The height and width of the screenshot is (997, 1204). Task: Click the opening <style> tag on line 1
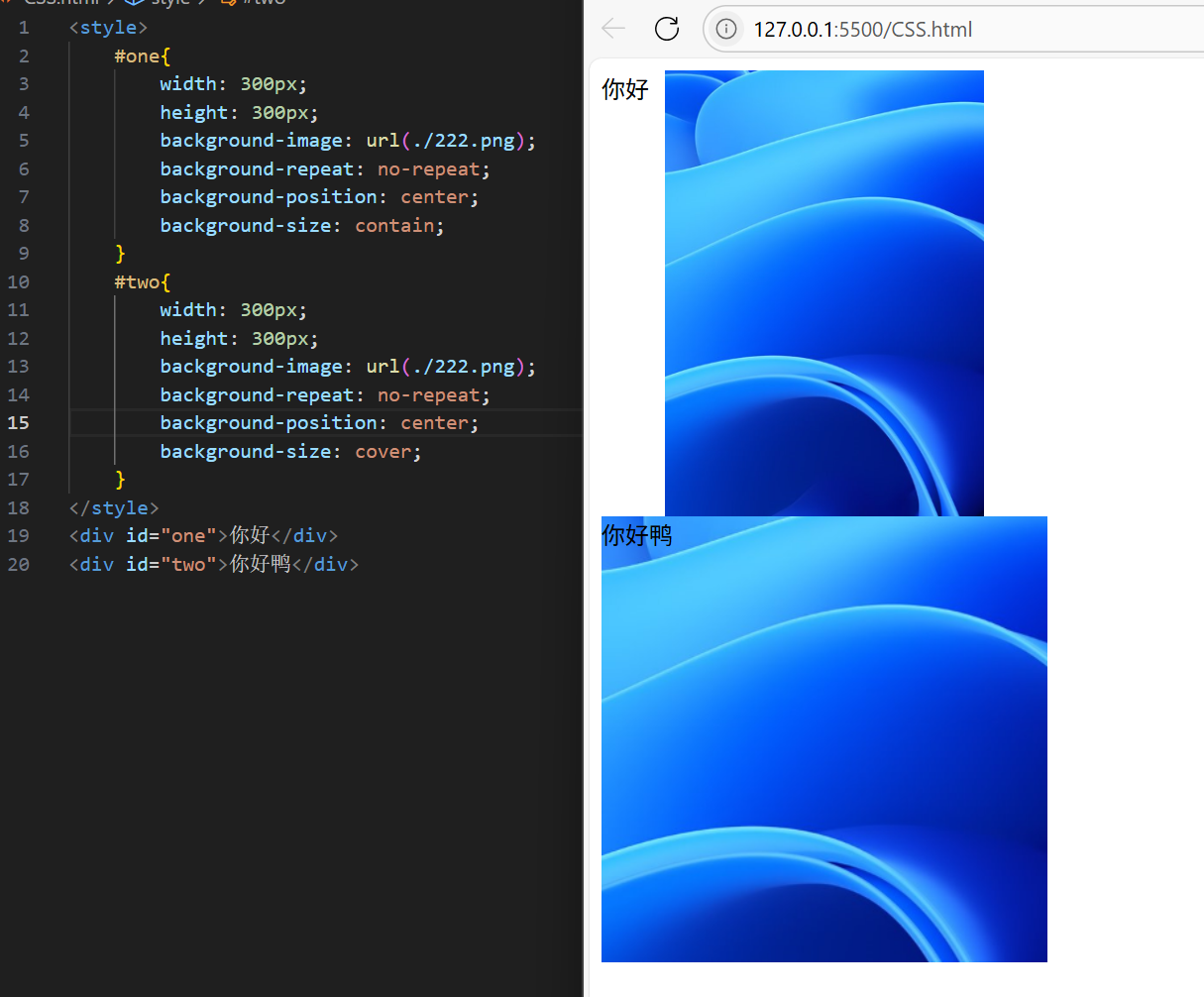tap(109, 28)
